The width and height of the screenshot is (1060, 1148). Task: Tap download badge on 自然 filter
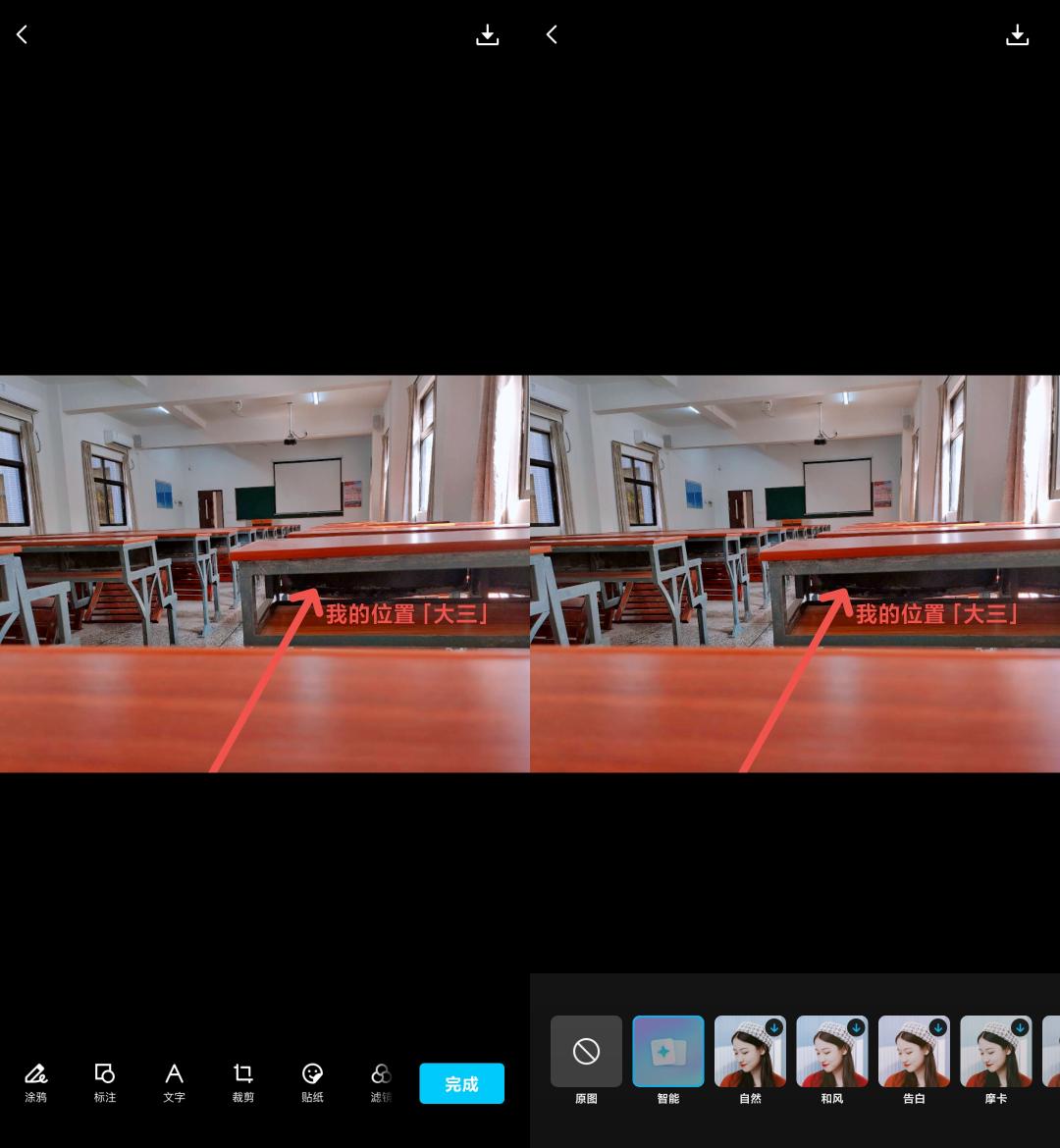click(774, 1028)
